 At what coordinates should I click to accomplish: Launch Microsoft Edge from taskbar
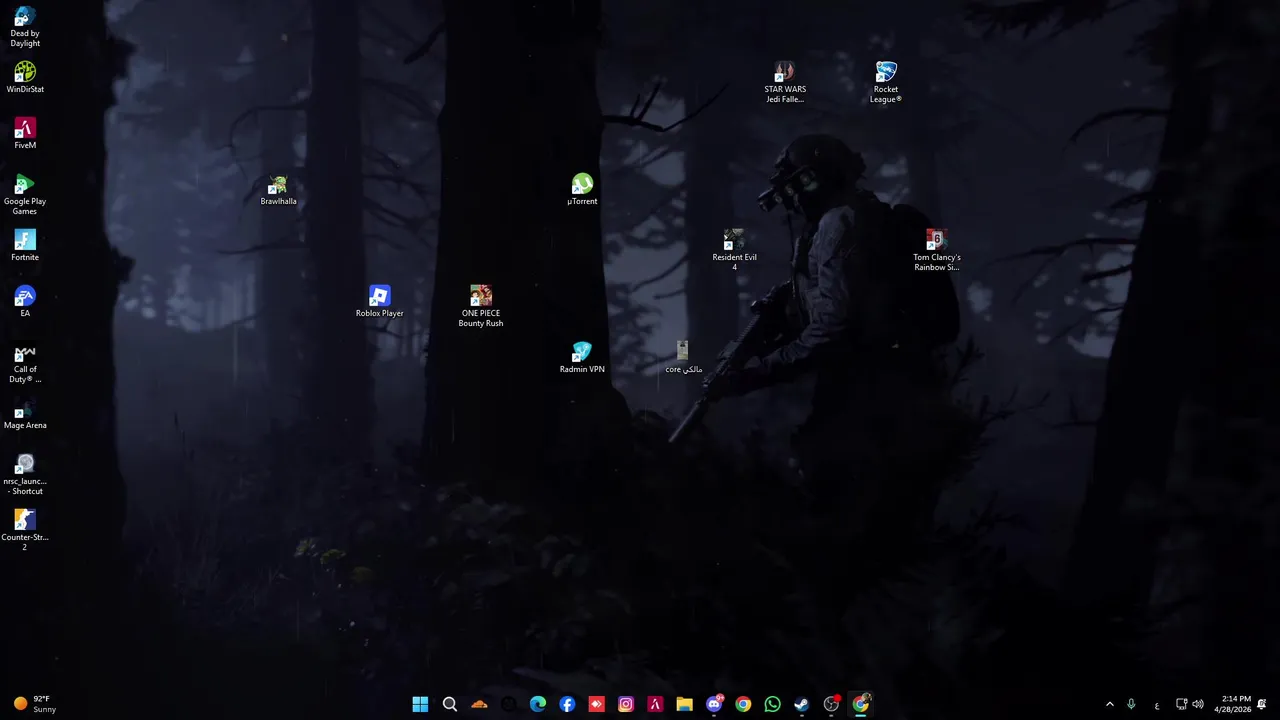(538, 704)
